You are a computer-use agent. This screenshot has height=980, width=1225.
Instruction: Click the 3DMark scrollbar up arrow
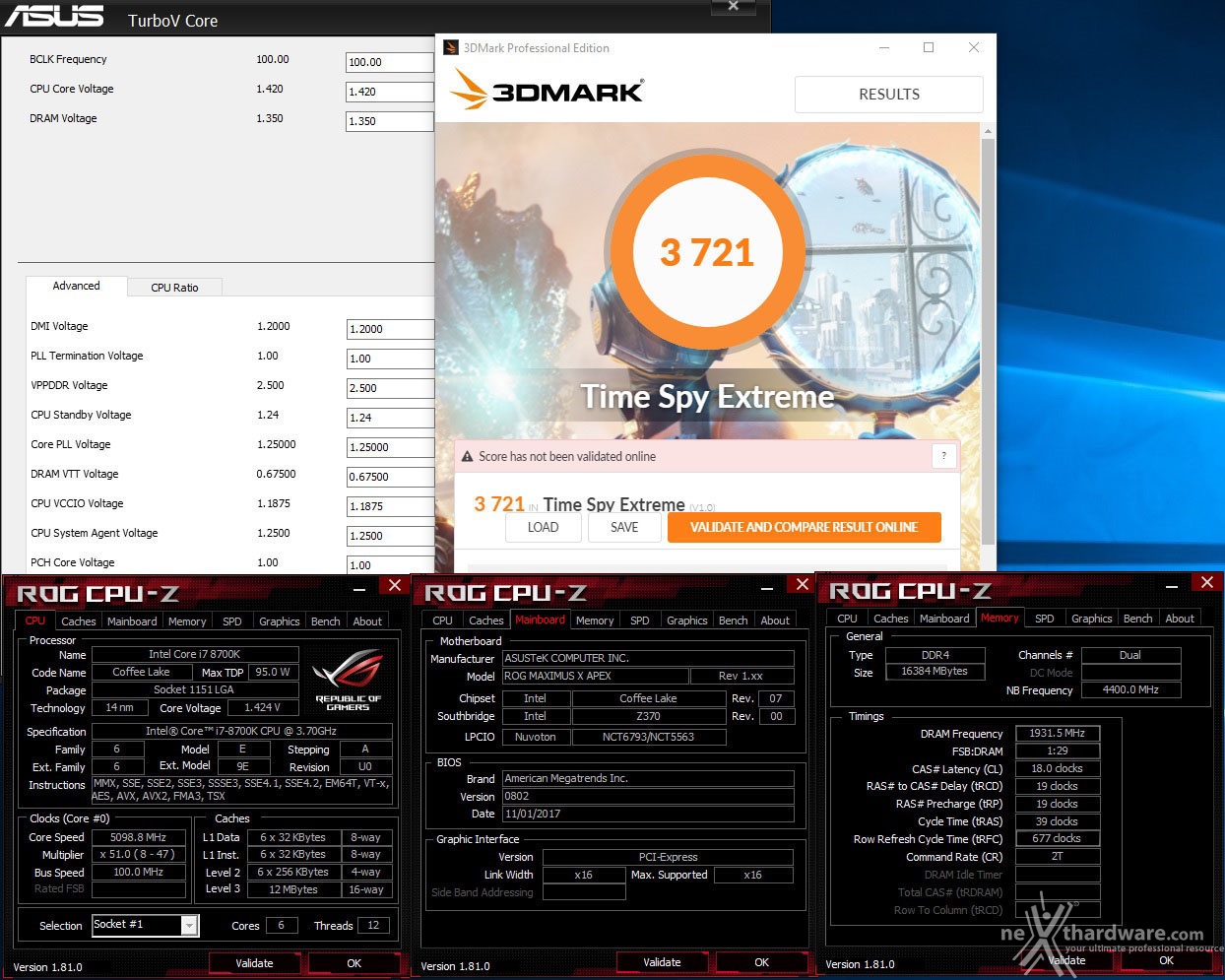point(988,131)
